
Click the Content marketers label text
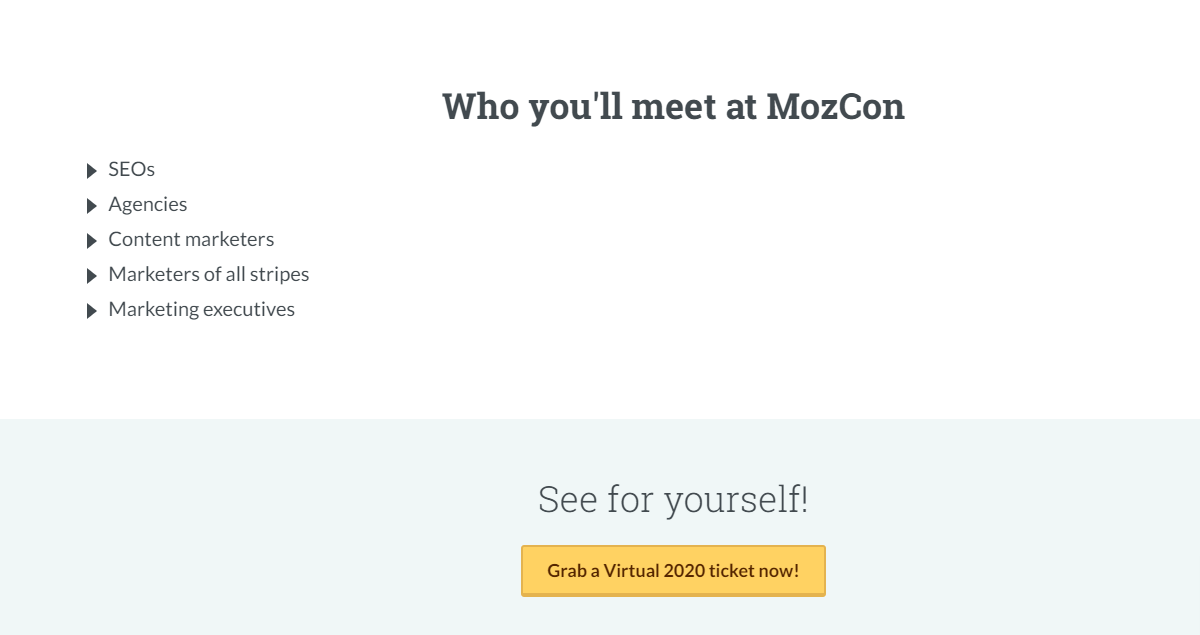(x=191, y=240)
